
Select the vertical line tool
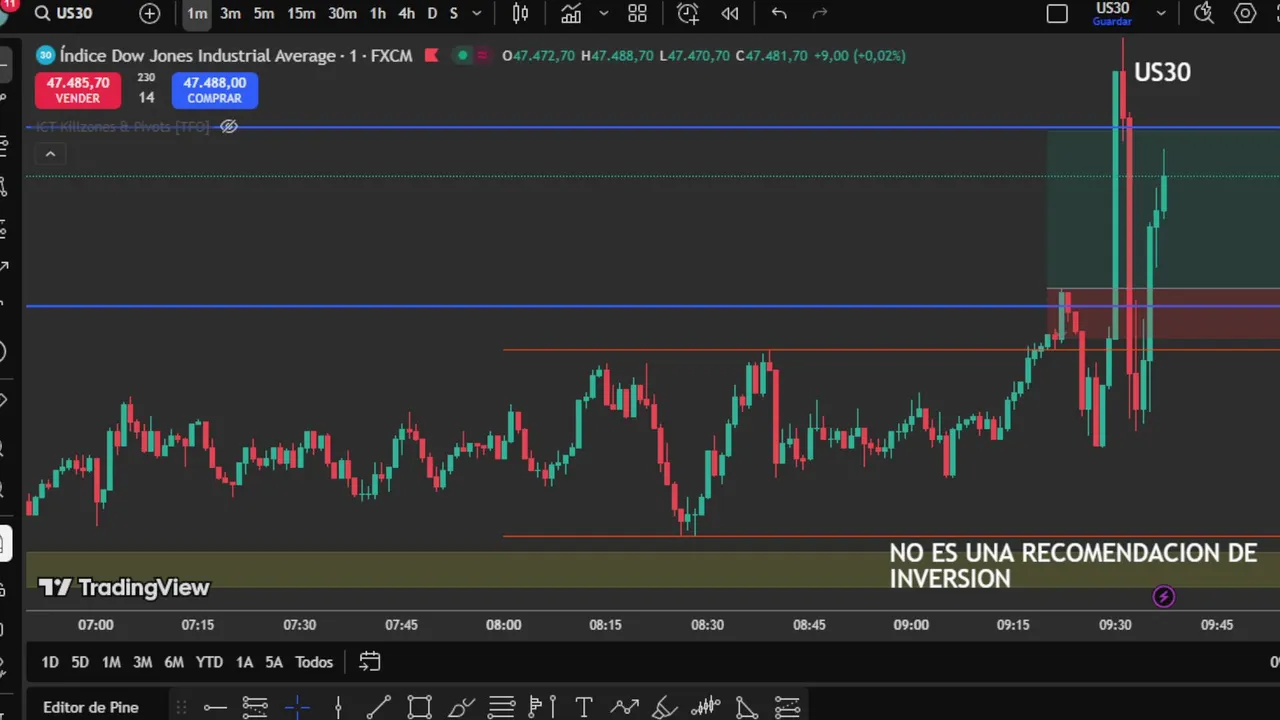point(338,707)
